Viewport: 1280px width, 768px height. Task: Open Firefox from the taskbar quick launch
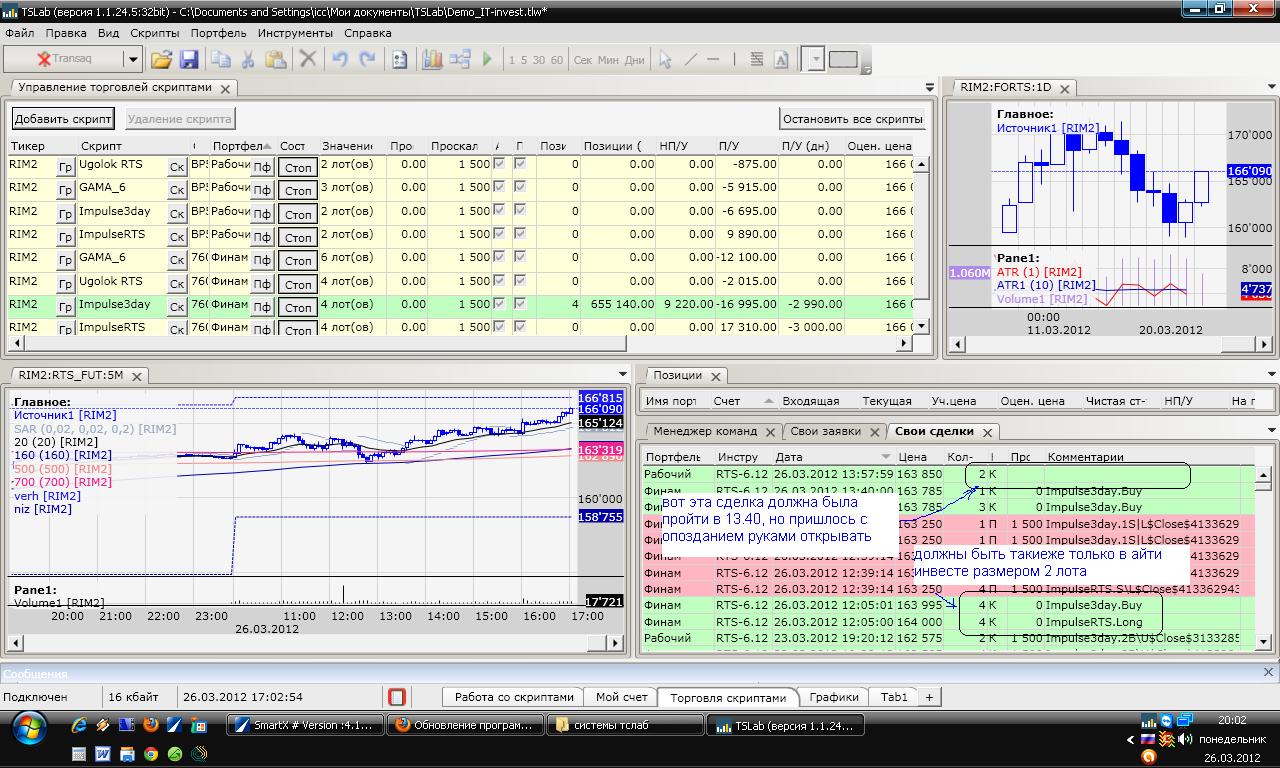(x=150, y=725)
